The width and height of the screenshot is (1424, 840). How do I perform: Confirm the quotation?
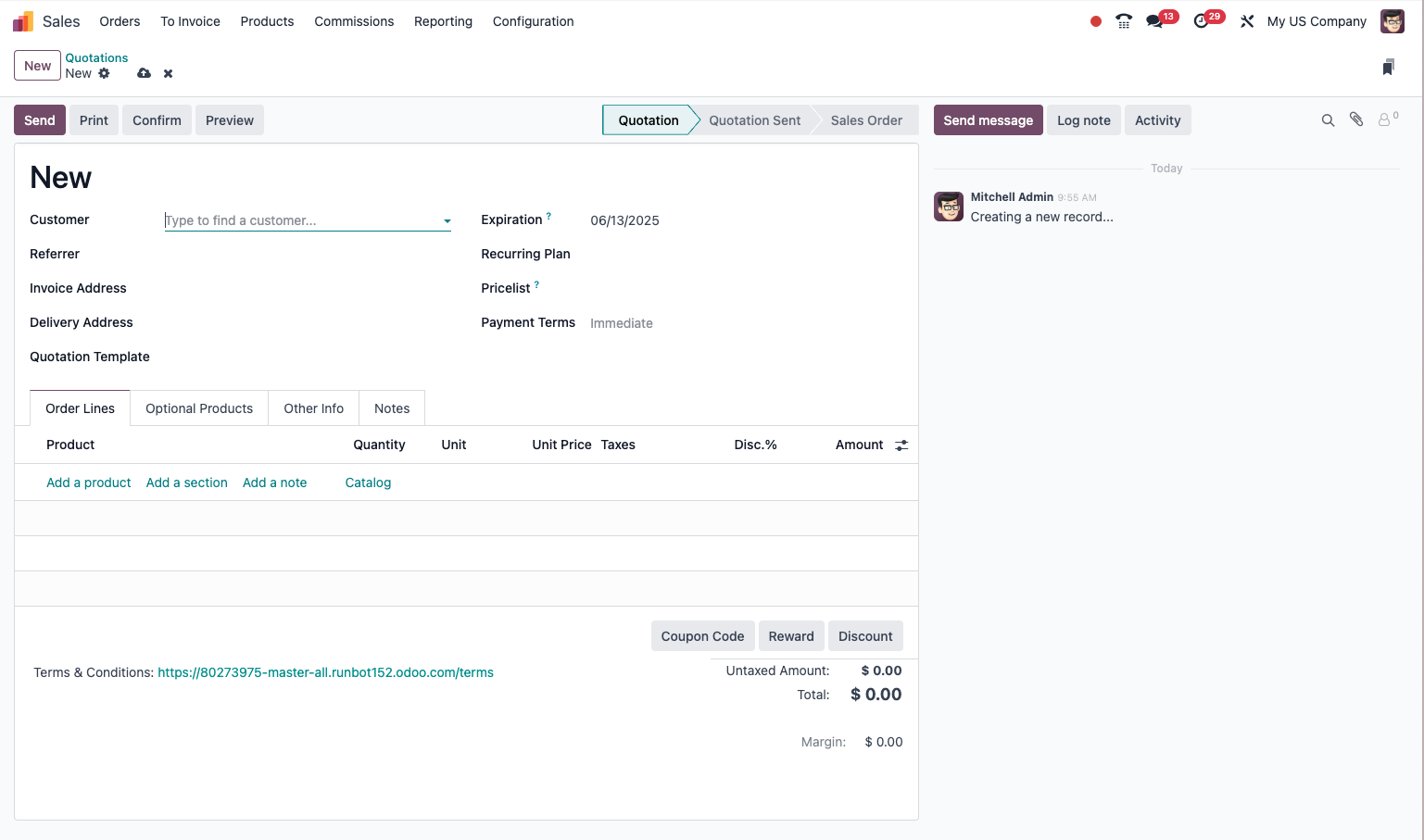pos(157,120)
